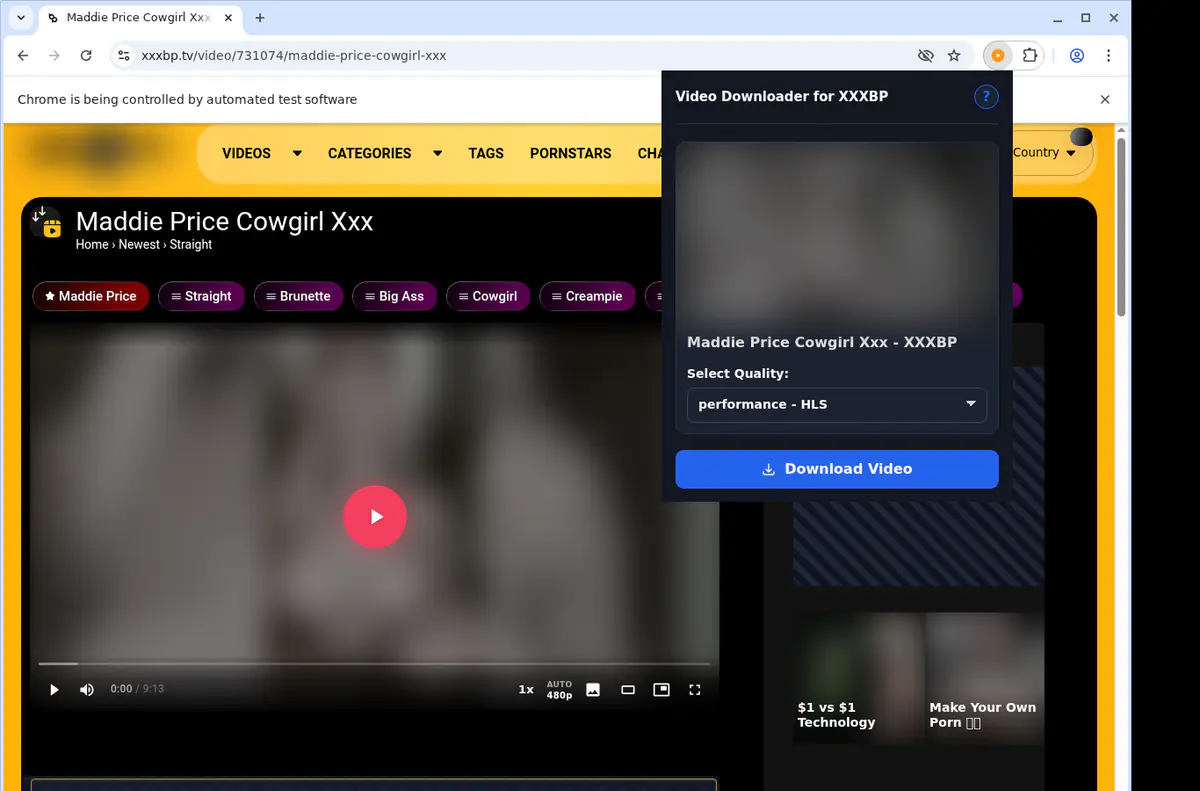Open the VIDEOS menu item
Viewport: 1200px width, 791px height.
(x=246, y=153)
